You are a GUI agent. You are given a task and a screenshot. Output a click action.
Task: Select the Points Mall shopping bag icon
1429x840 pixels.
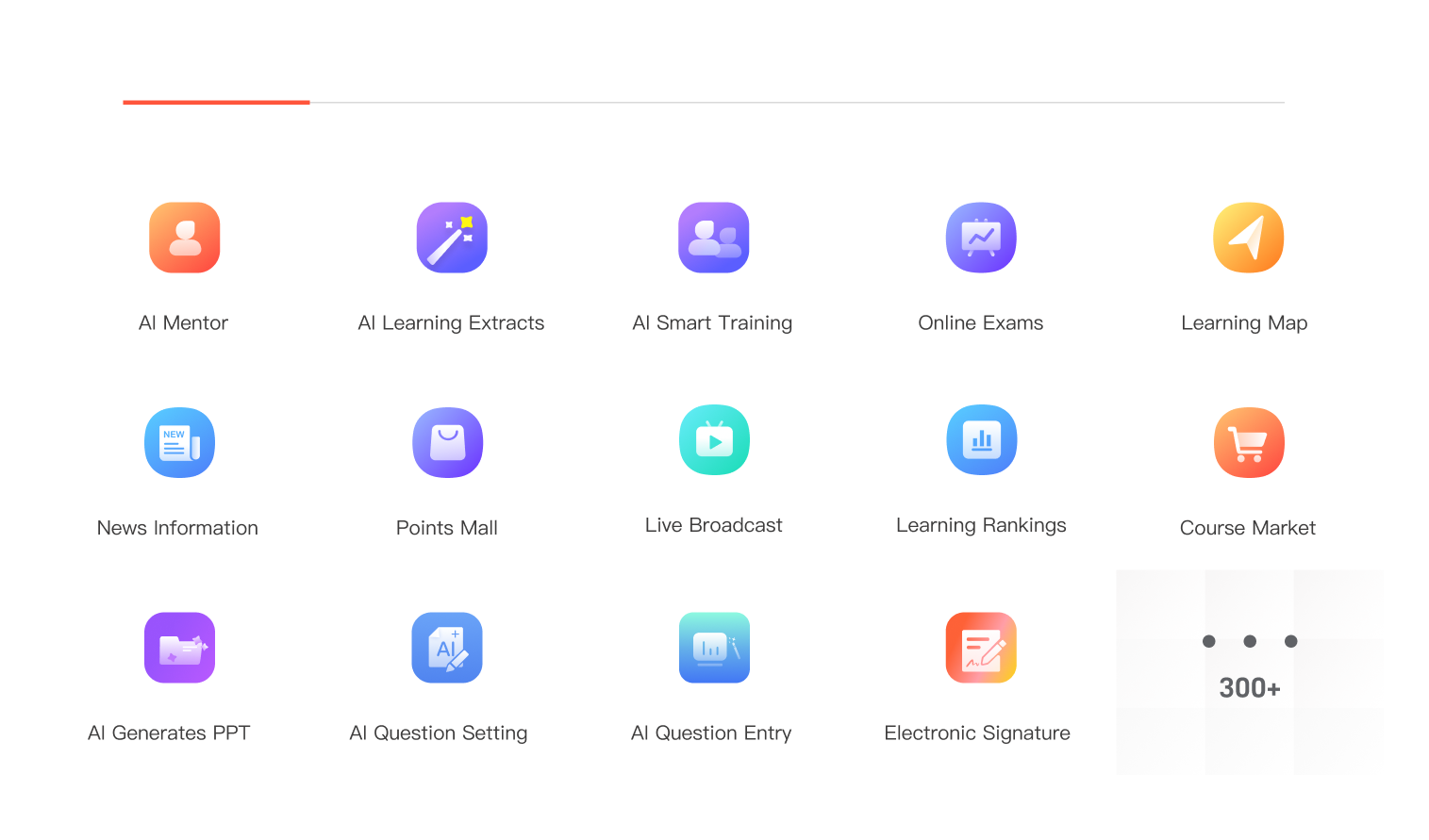pyautogui.click(x=448, y=443)
